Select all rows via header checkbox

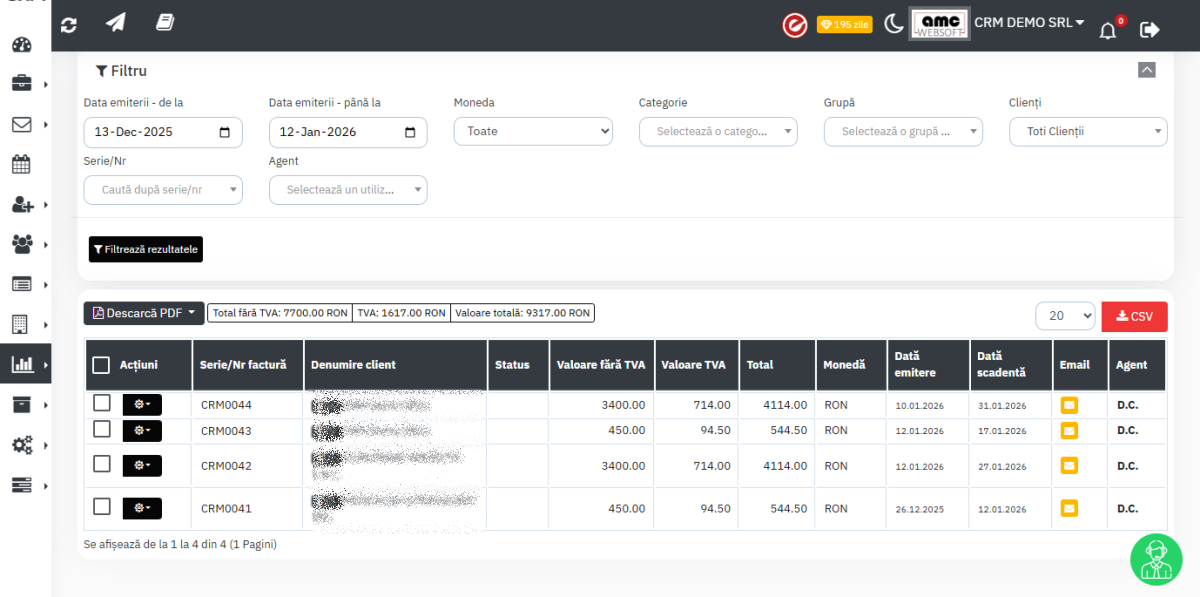[x=101, y=365]
